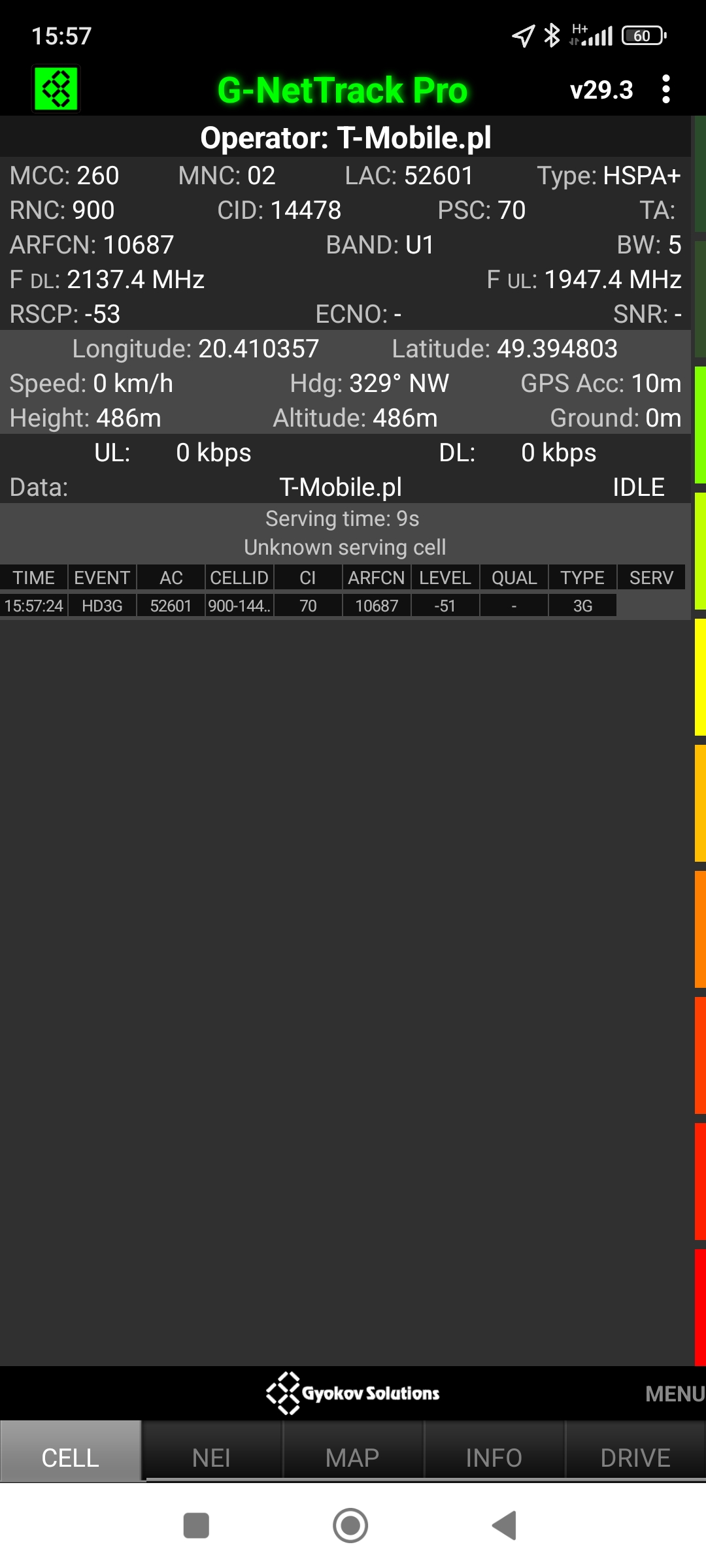Tap the green G-NetTrack app logo icon
The height and width of the screenshot is (1568, 706).
click(56, 89)
